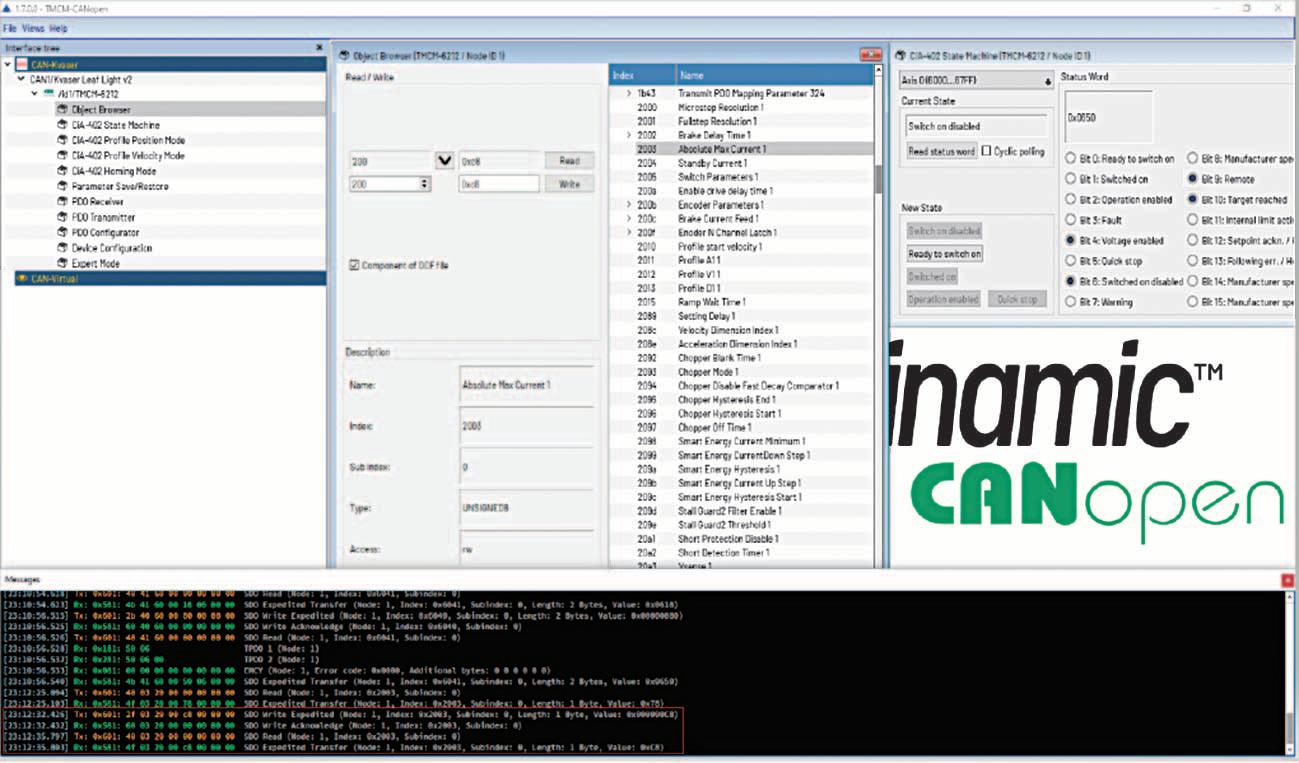Close the Interface tree panel

click(x=320, y=47)
